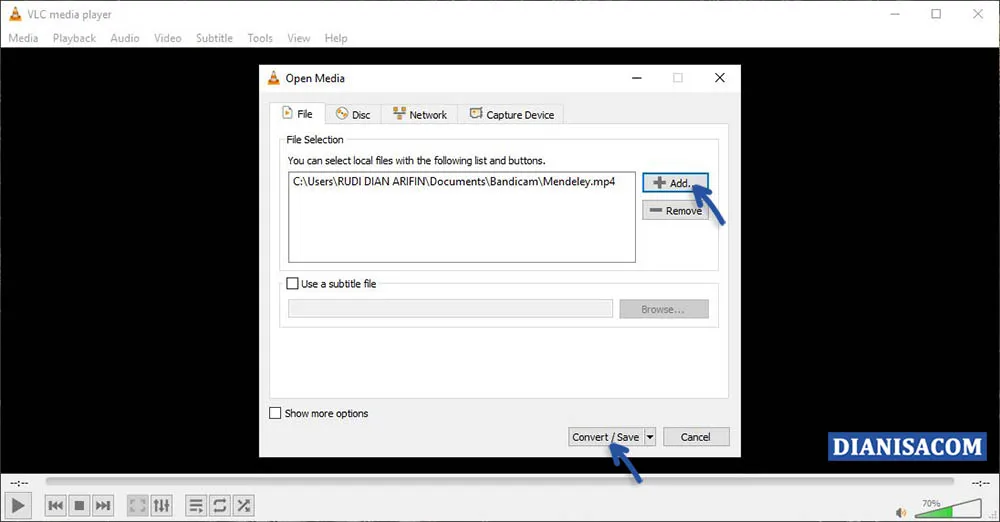Toggle the playlist view icon
This screenshot has width=1000, height=522.
[x=196, y=506]
